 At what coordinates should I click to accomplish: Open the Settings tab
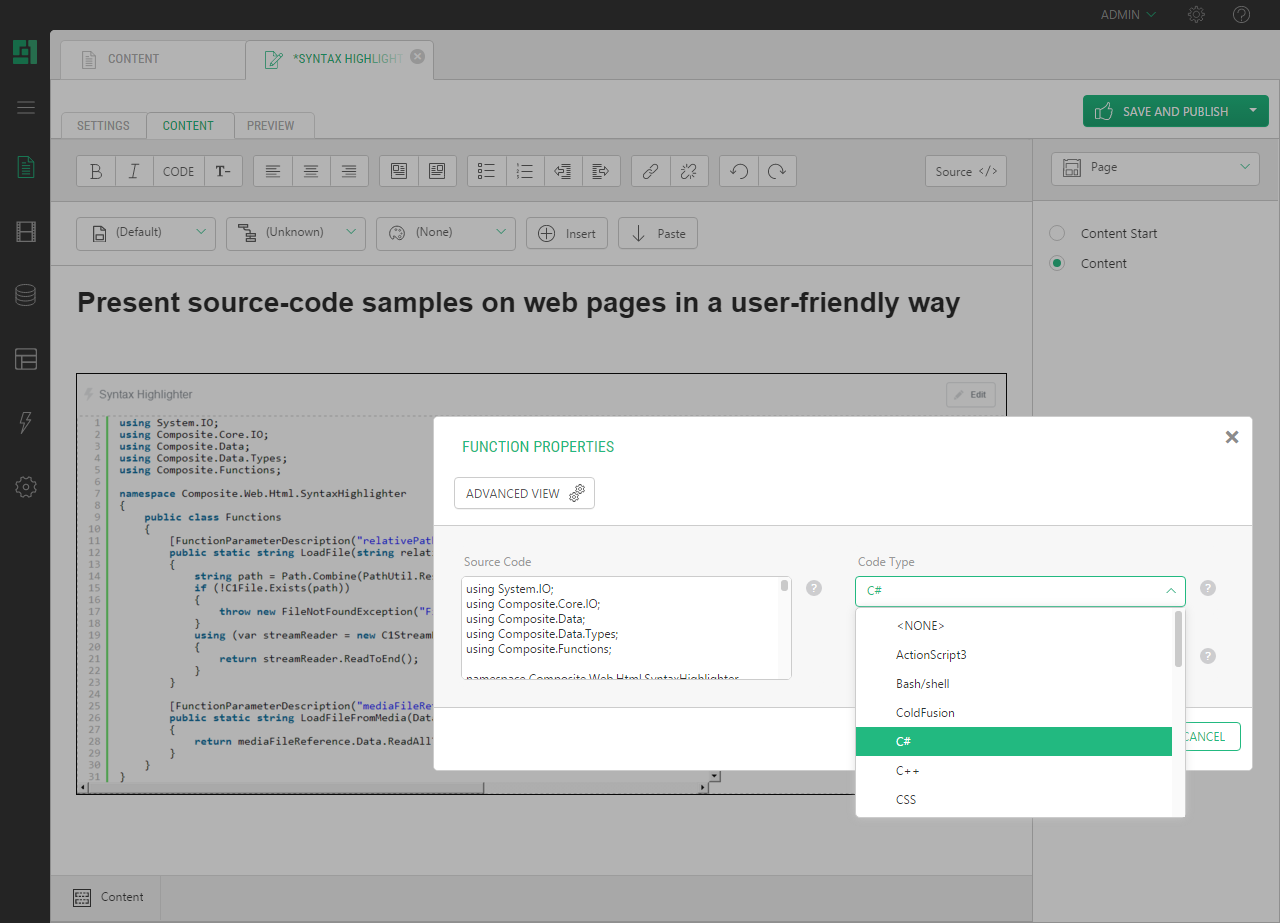[x=103, y=126]
